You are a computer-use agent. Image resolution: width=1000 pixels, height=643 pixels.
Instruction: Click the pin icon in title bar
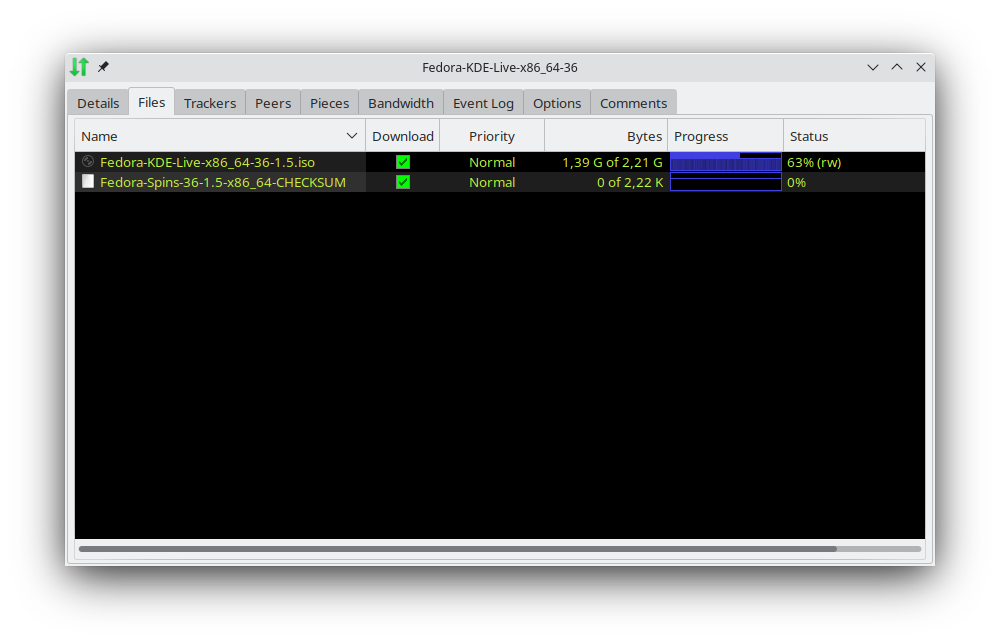click(103, 67)
